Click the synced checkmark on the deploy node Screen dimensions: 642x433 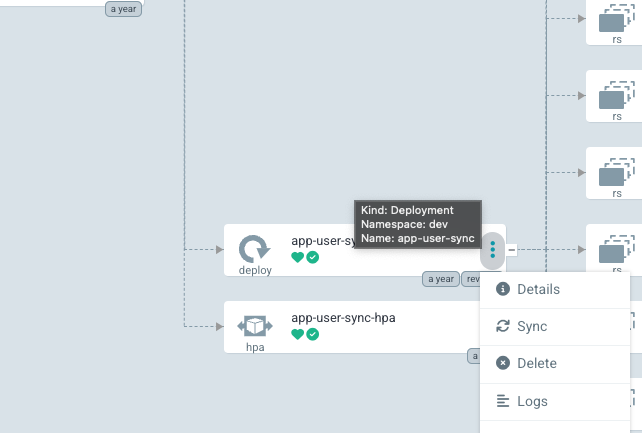313,257
